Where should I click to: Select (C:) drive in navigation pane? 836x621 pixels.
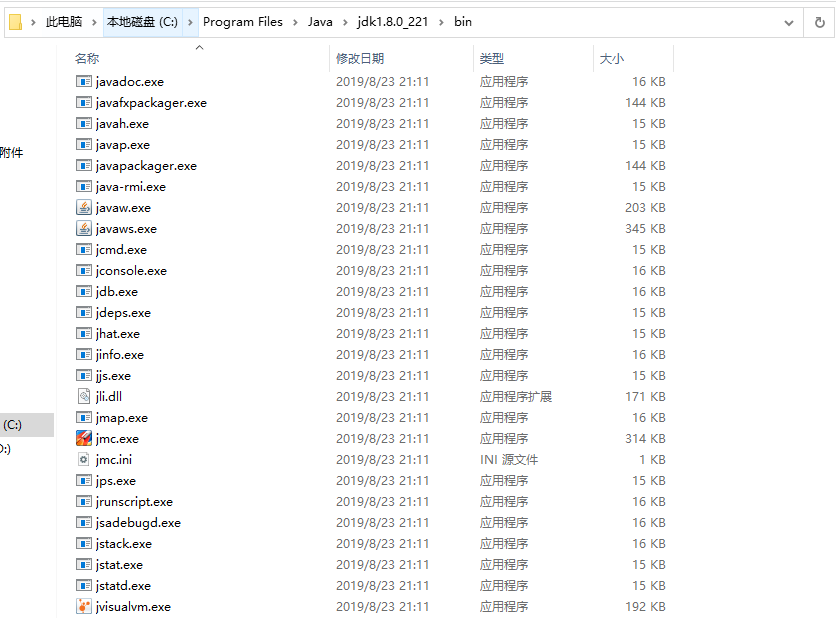pos(27,425)
